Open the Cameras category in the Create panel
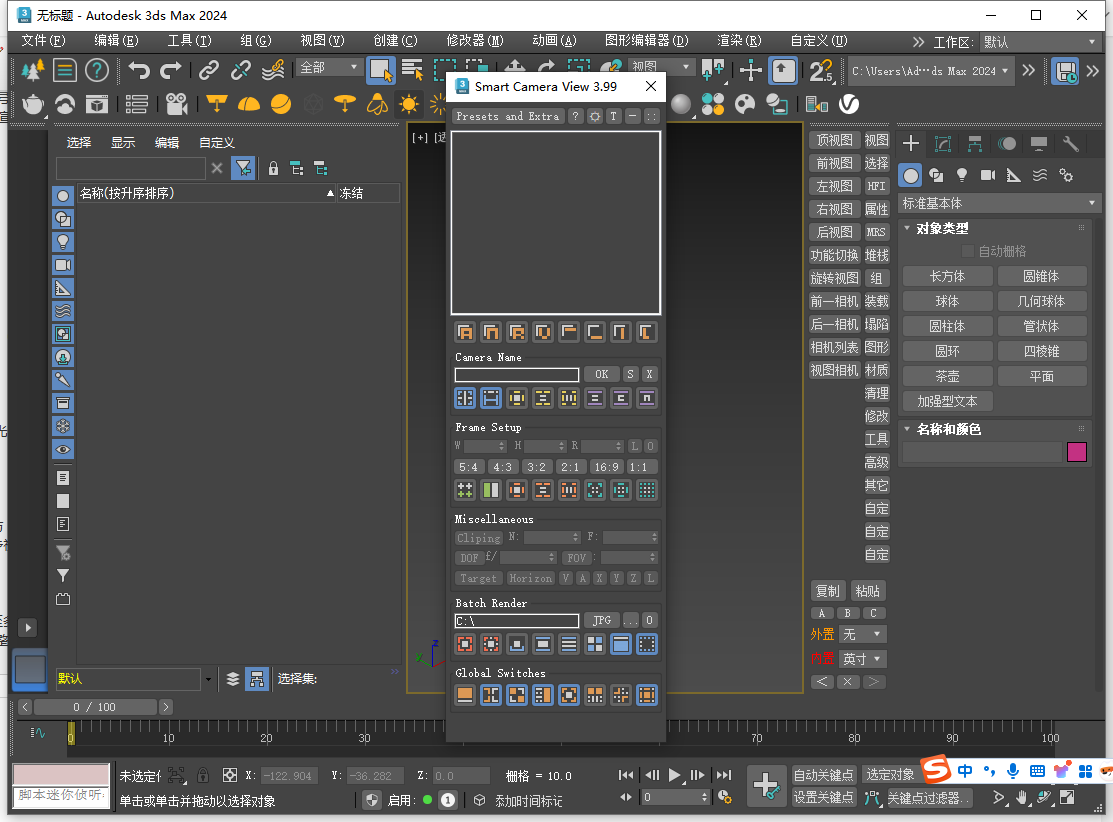Screen dimensions: 1113x822 [987, 175]
